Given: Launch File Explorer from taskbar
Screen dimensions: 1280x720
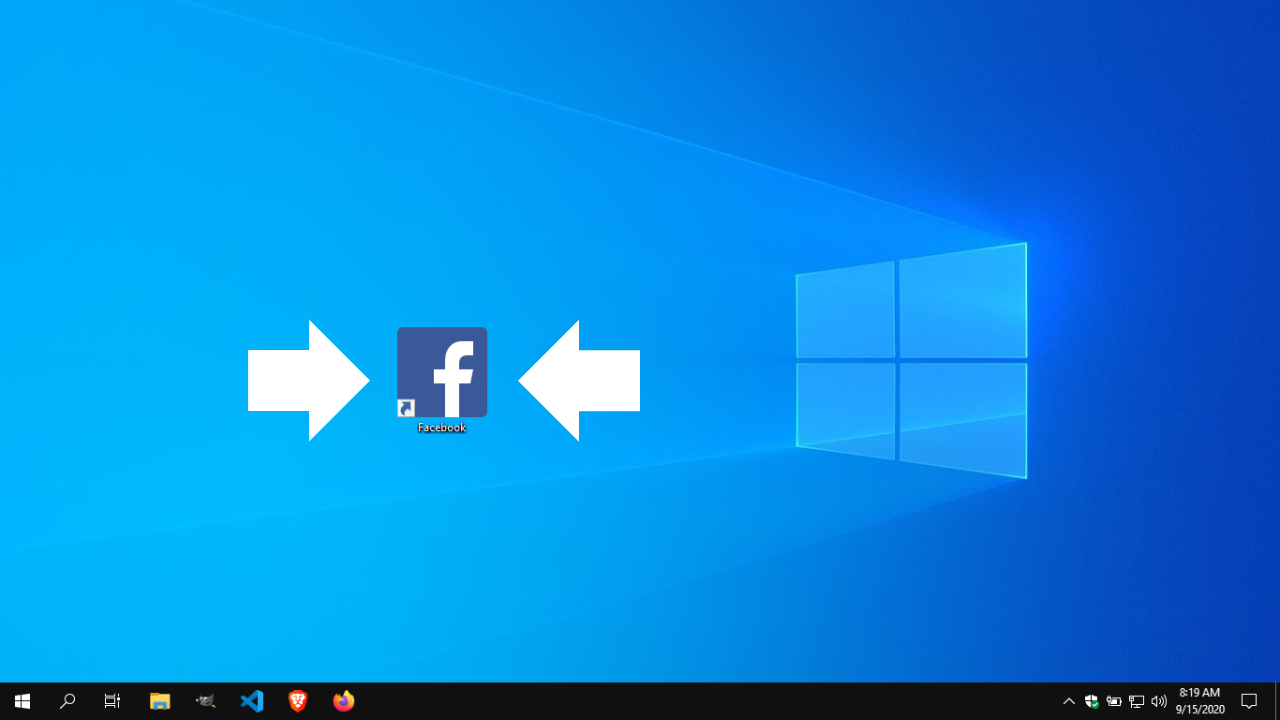Looking at the screenshot, I should point(160,701).
